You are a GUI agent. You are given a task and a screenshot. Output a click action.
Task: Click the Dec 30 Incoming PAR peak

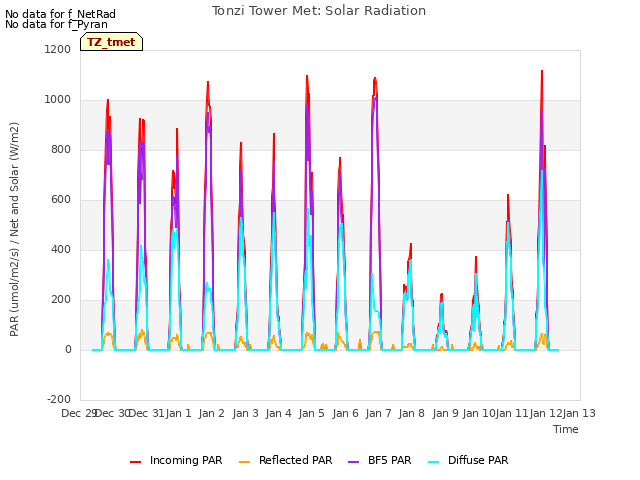(x=108, y=100)
